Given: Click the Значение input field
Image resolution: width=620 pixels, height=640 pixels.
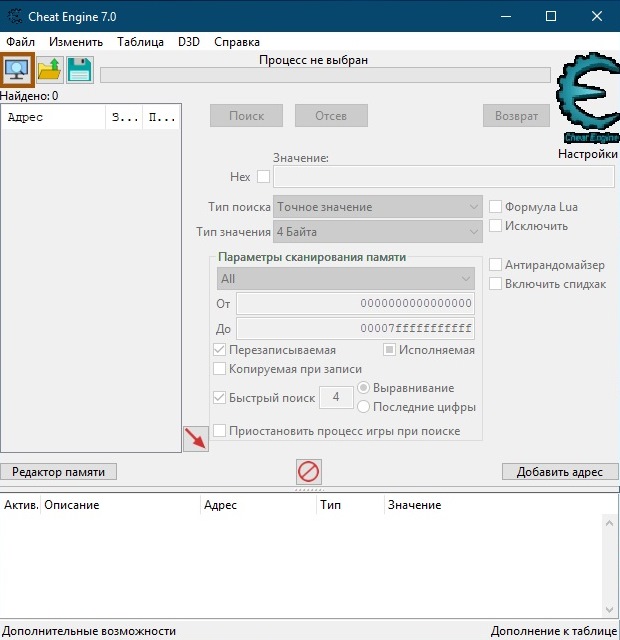Looking at the screenshot, I should click(443, 177).
